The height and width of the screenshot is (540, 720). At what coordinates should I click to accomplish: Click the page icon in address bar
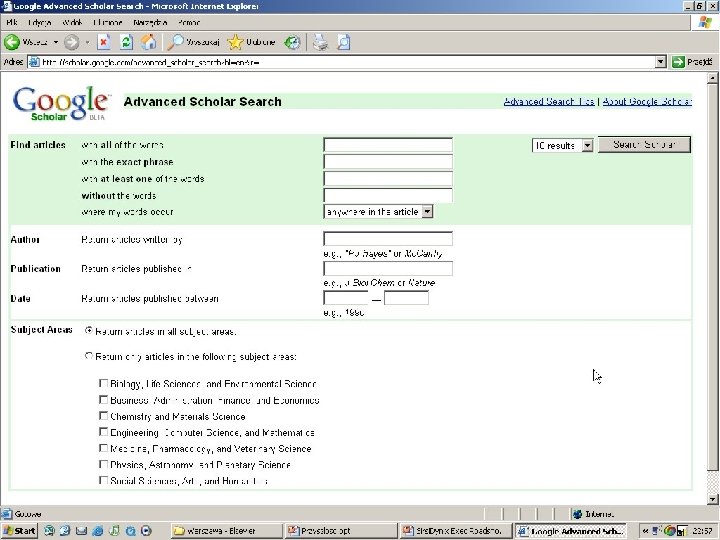[x=34, y=62]
